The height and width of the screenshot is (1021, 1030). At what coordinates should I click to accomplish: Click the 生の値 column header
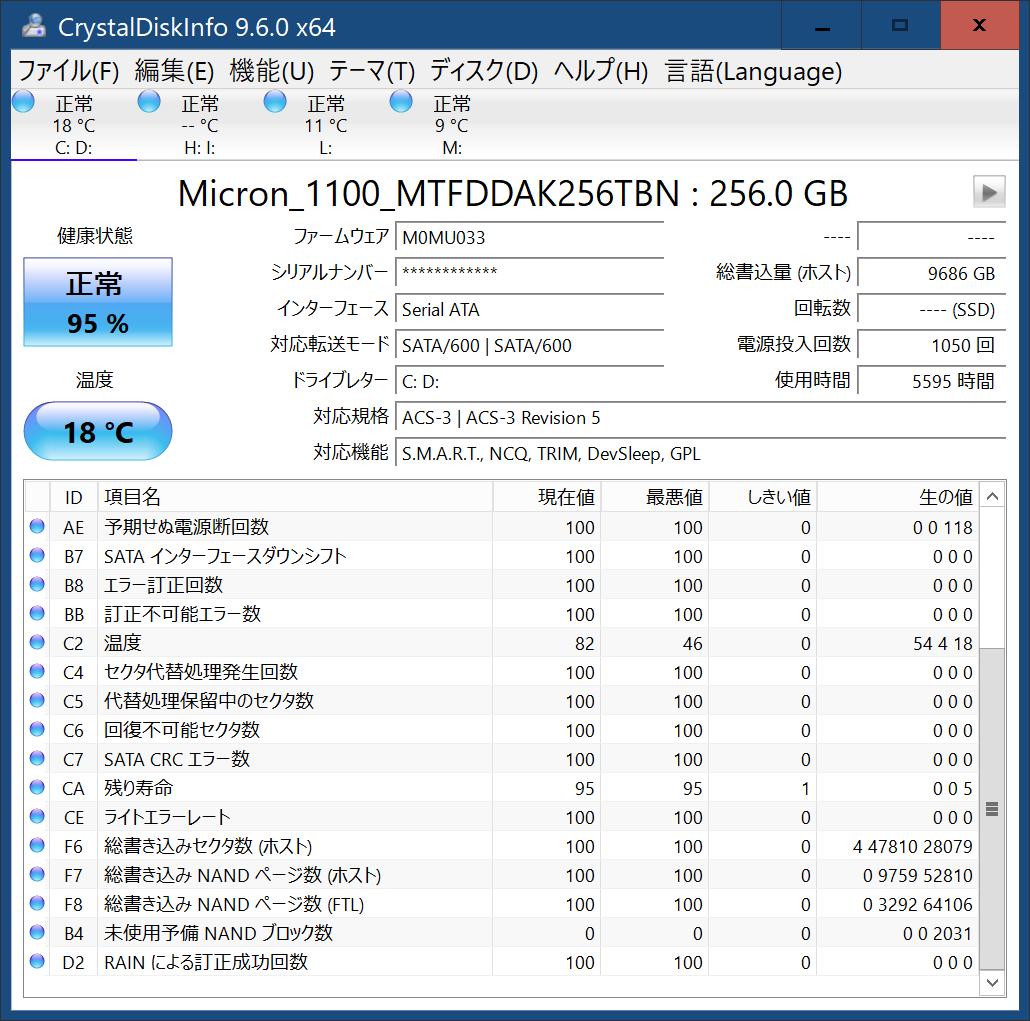pyautogui.click(x=897, y=497)
